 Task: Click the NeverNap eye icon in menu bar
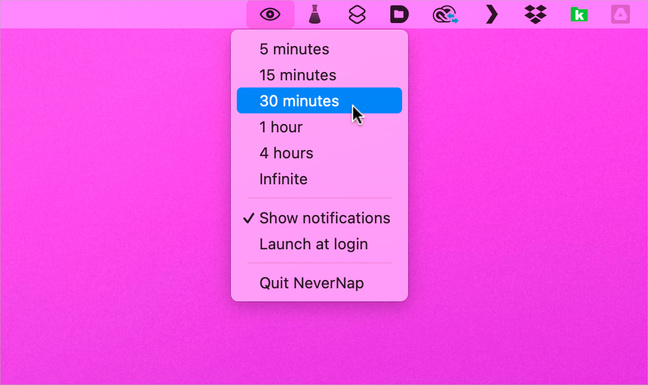[x=270, y=14]
